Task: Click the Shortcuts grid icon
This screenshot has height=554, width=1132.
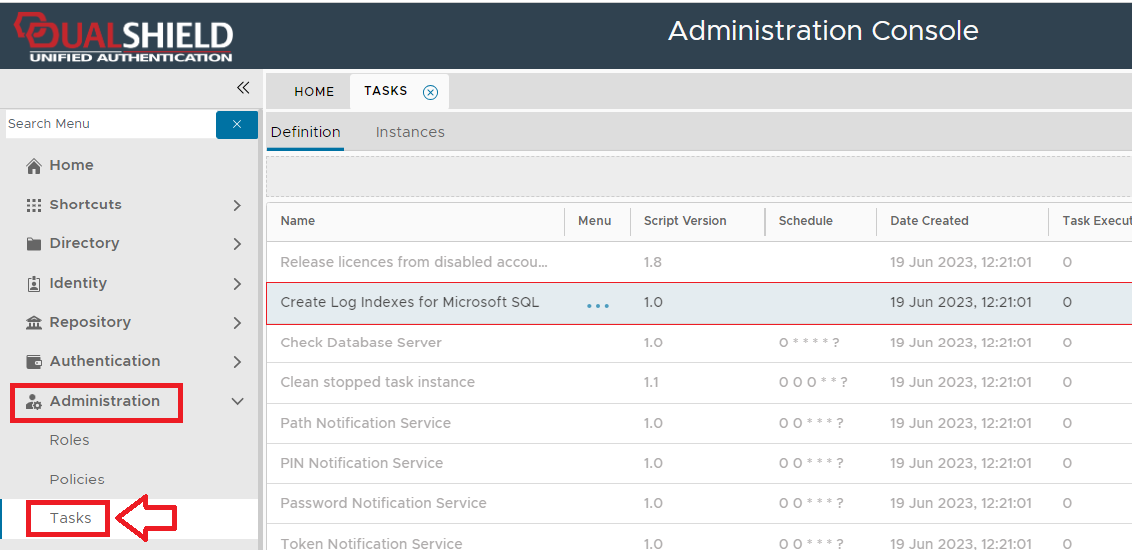Action: tap(34, 205)
